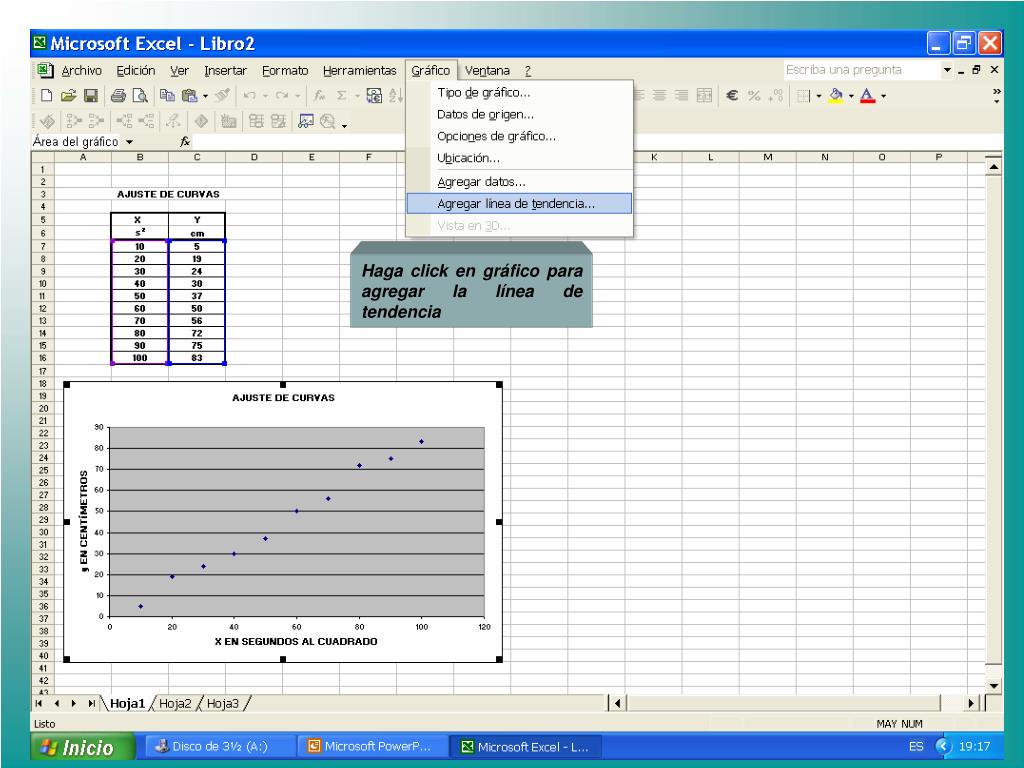Image resolution: width=1024 pixels, height=768 pixels.
Task: Open the 'Escriba una pregunta' dropdown arrow
Action: (x=947, y=70)
